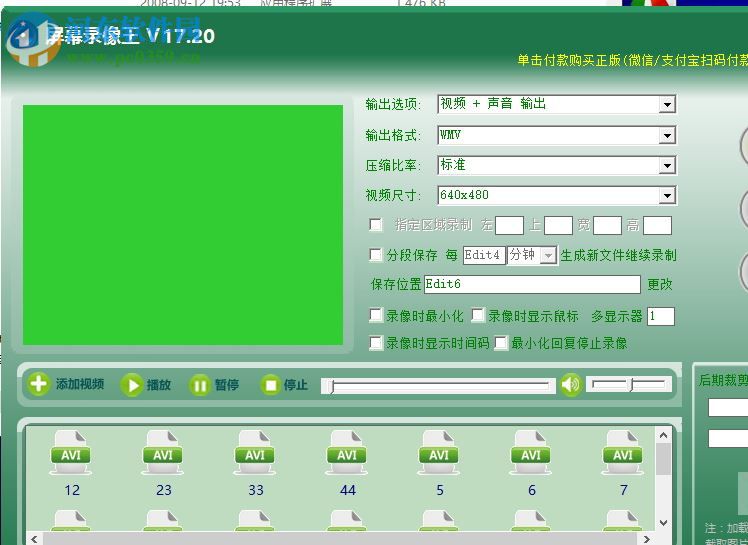748x545 pixels.
Task: Click the file name label 44
Action: pyautogui.click(x=348, y=490)
